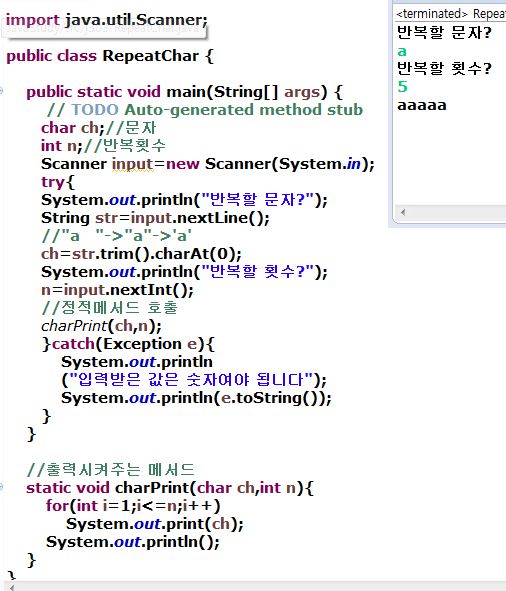Click the "String str=input.nextLine();" line
Viewport: 506px width, 591px height.
click(x=155, y=218)
